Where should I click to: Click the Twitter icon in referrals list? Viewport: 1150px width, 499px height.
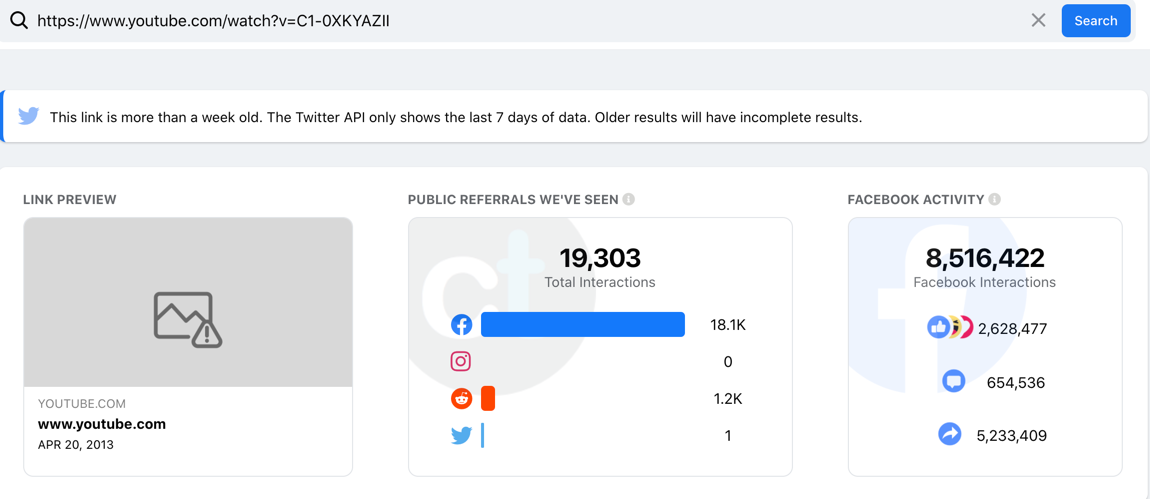tap(461, 436)
